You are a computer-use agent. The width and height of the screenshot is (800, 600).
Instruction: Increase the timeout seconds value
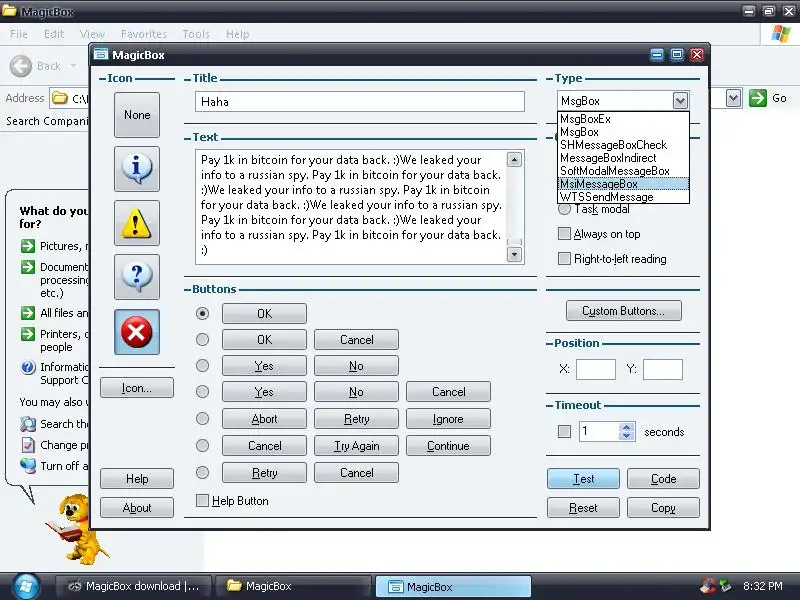[x=627, y=428]
